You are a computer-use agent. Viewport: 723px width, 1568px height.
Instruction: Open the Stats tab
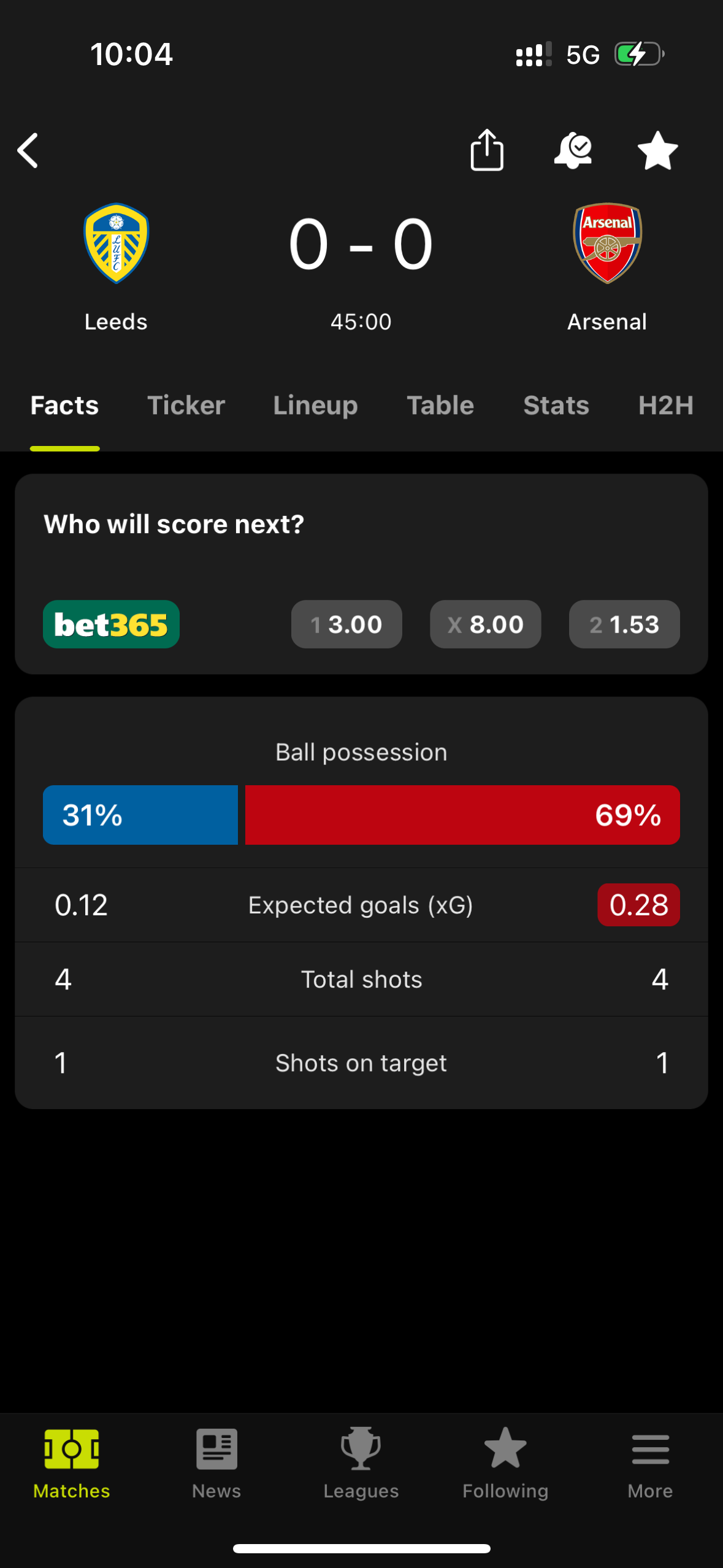[x=556, y=405]
